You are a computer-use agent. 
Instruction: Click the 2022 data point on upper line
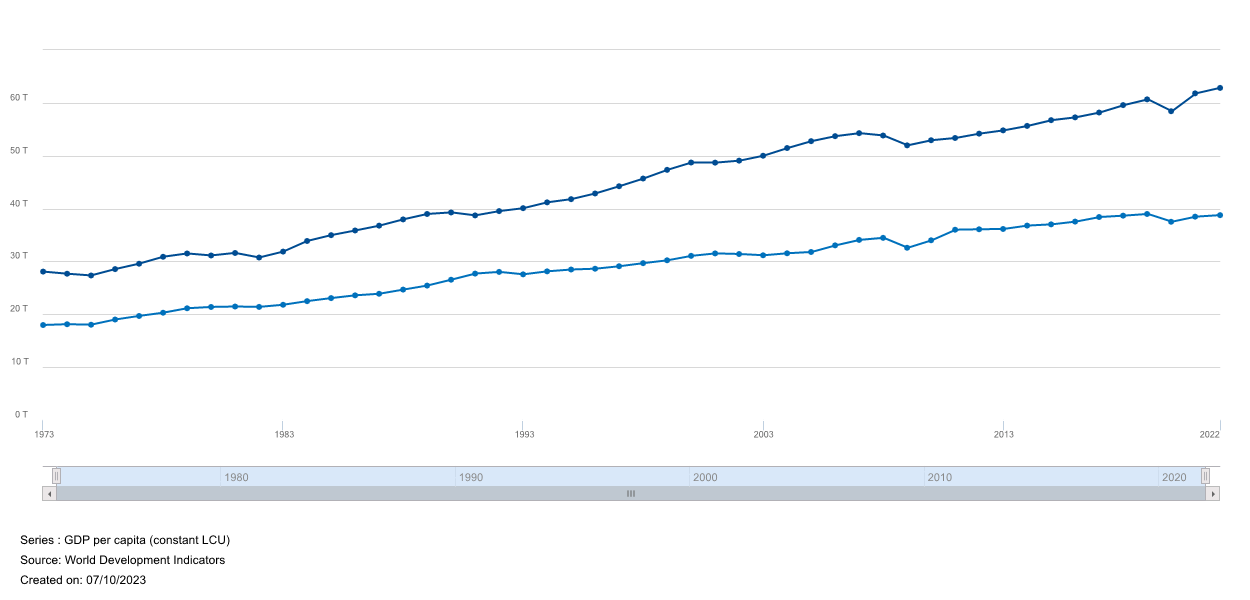(1220, 88)
